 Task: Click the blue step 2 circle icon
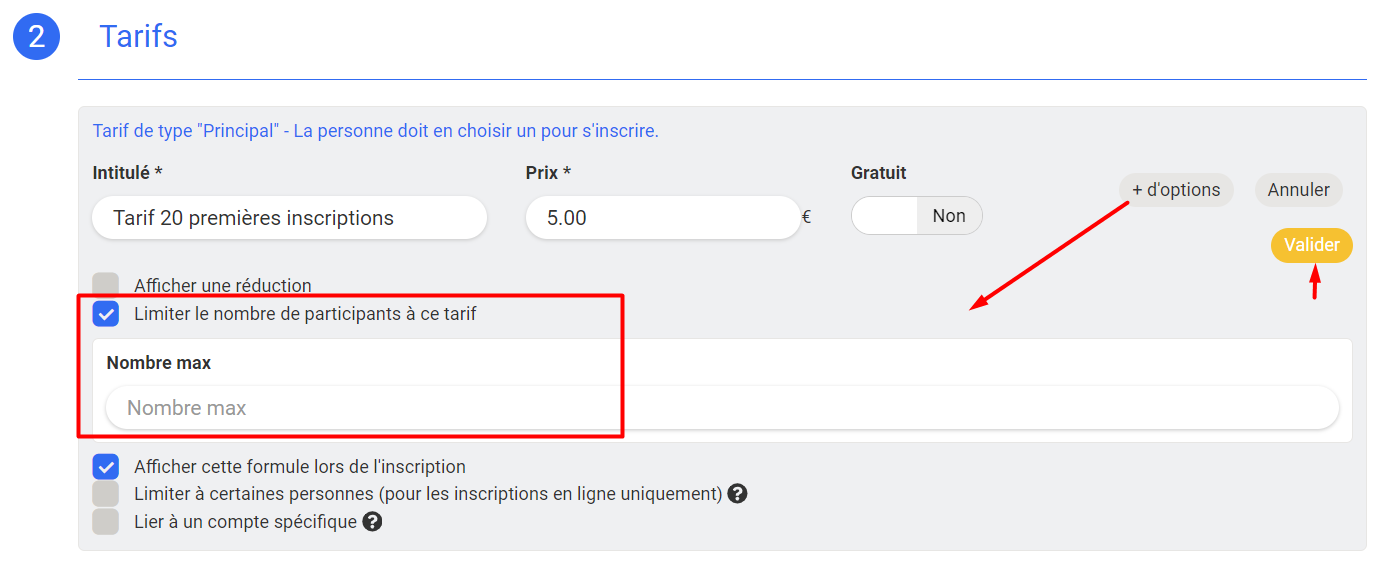[37, 36]
